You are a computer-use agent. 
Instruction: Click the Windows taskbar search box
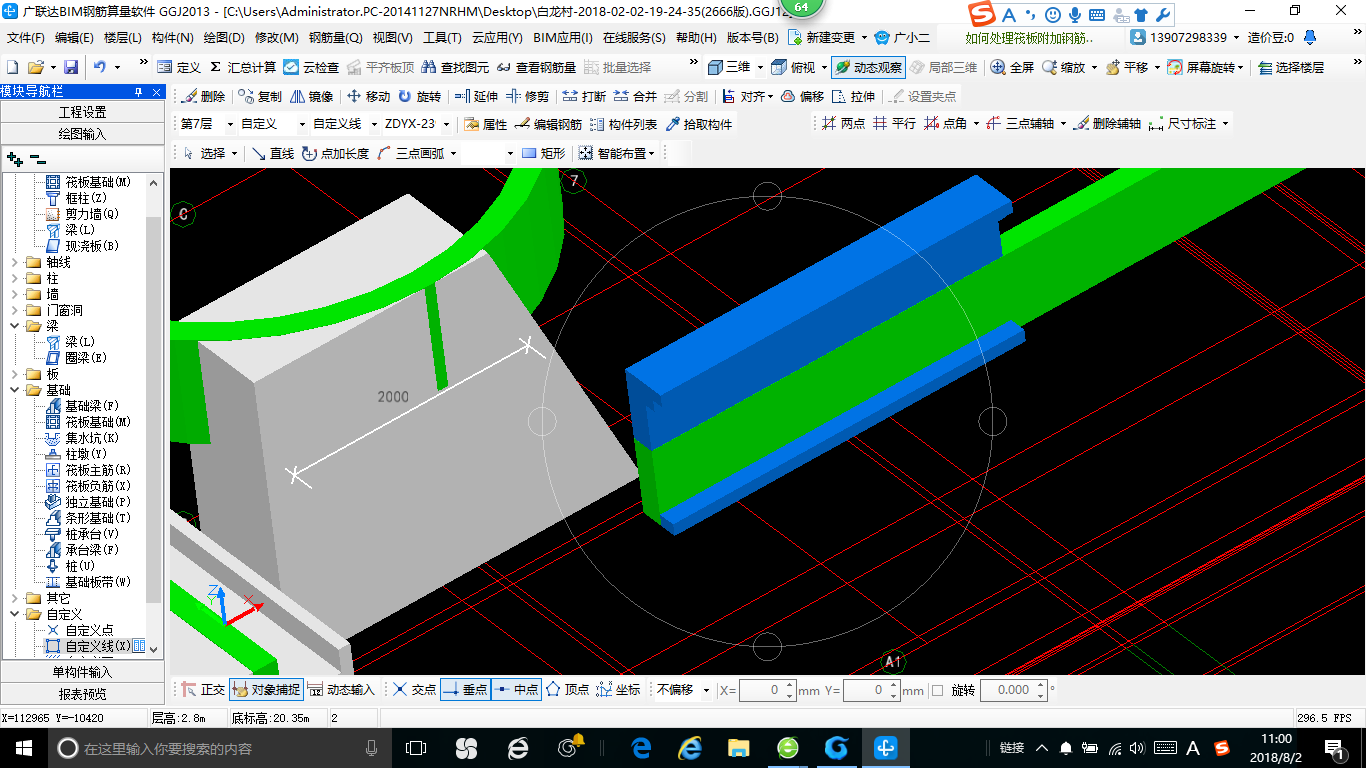(220, 748)
